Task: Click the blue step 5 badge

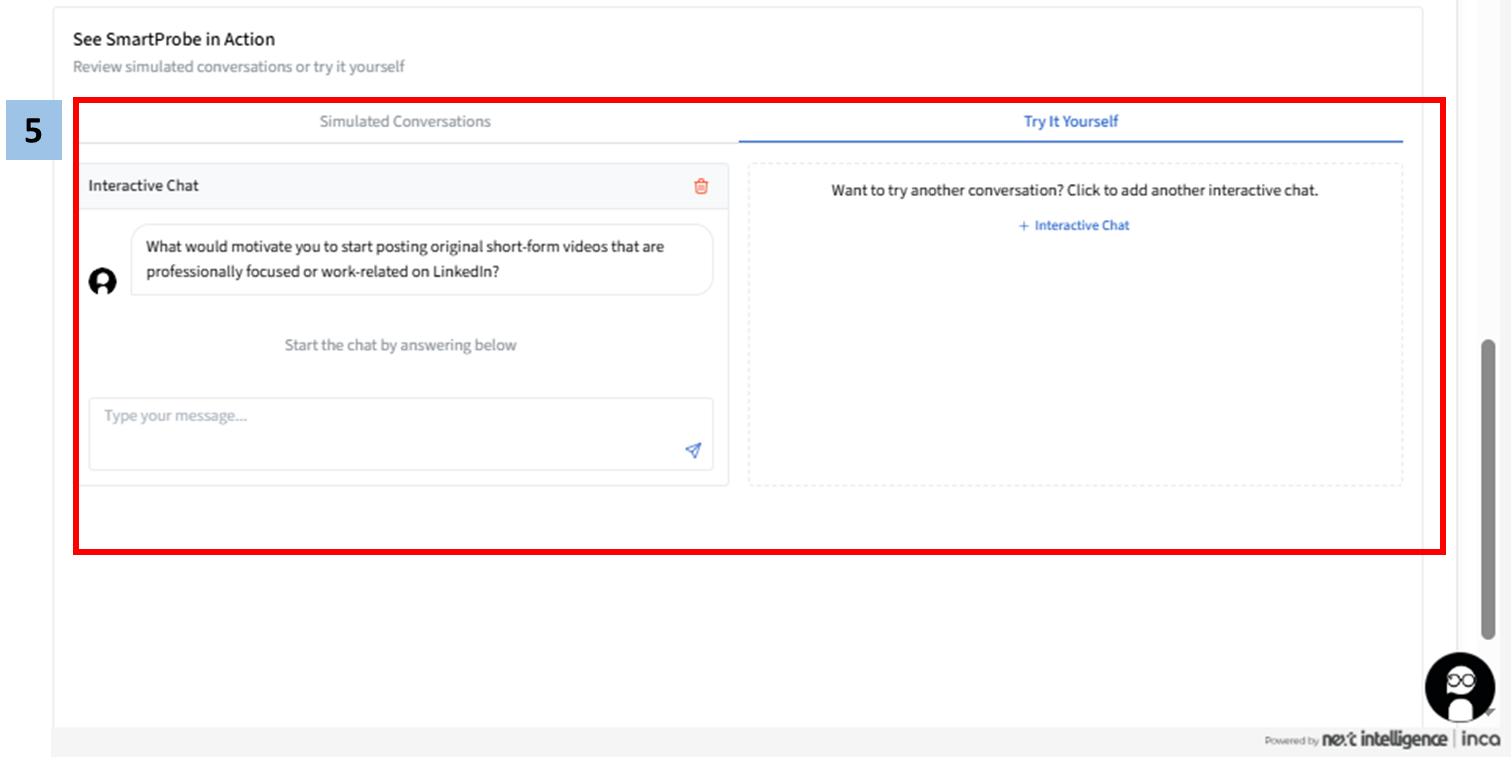Action: coord(34,130)
